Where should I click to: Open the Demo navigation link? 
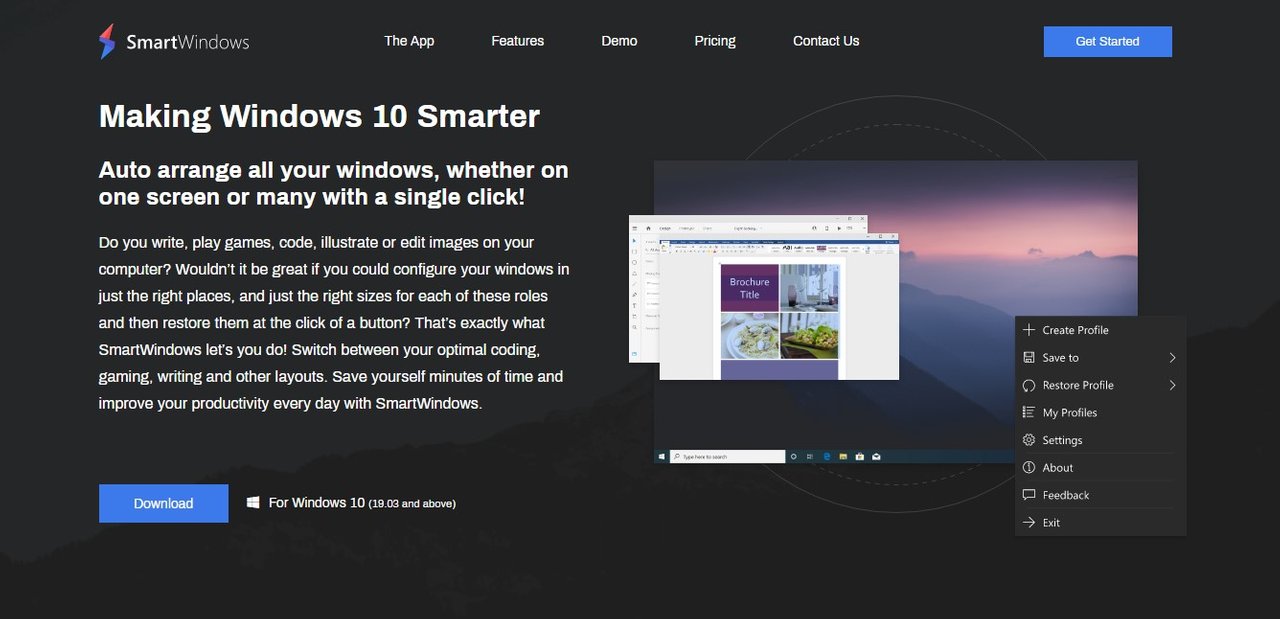tap(619, 41)
